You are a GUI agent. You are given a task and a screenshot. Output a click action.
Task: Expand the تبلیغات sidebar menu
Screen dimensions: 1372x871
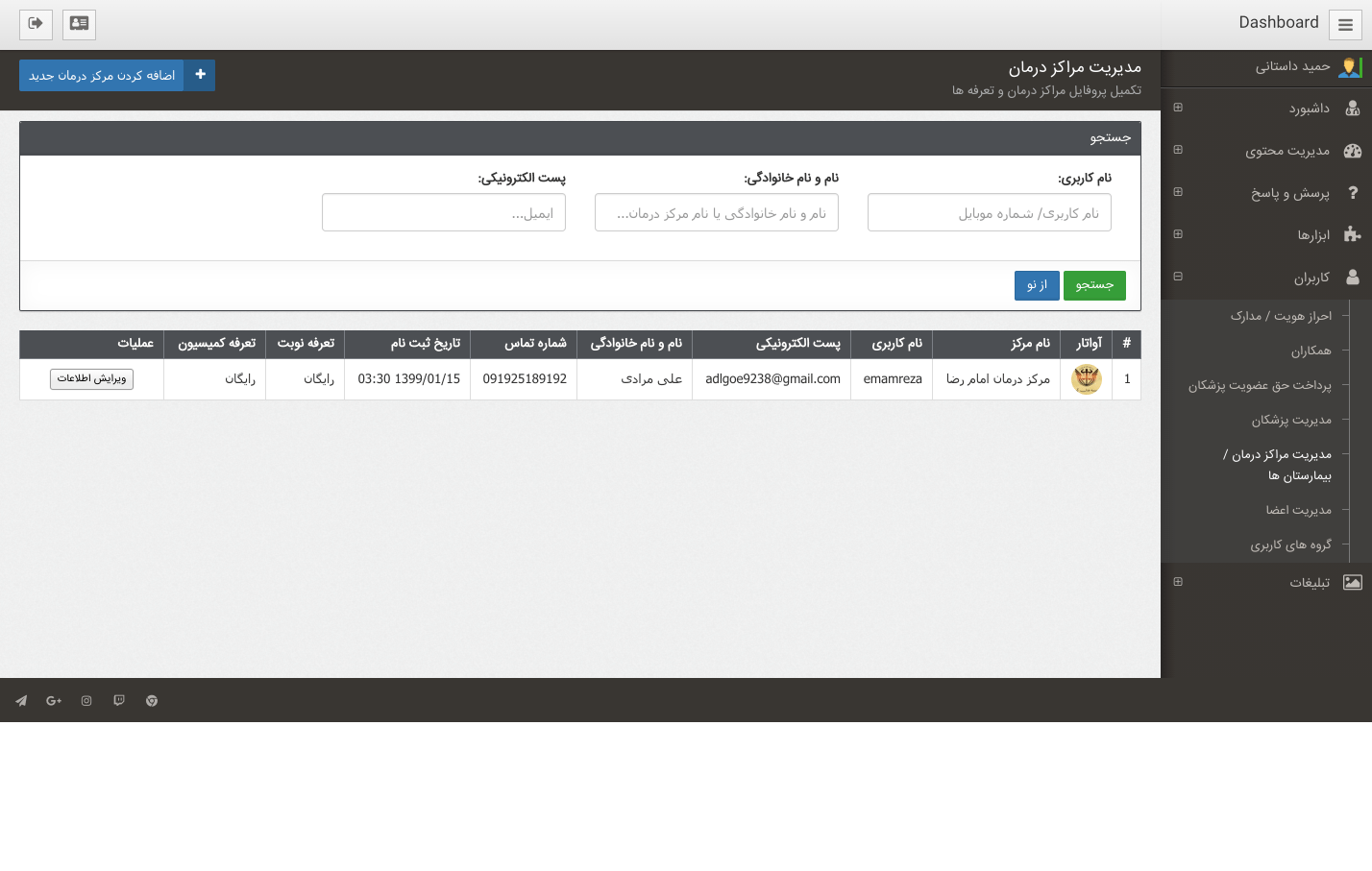tap(1309, 583)
